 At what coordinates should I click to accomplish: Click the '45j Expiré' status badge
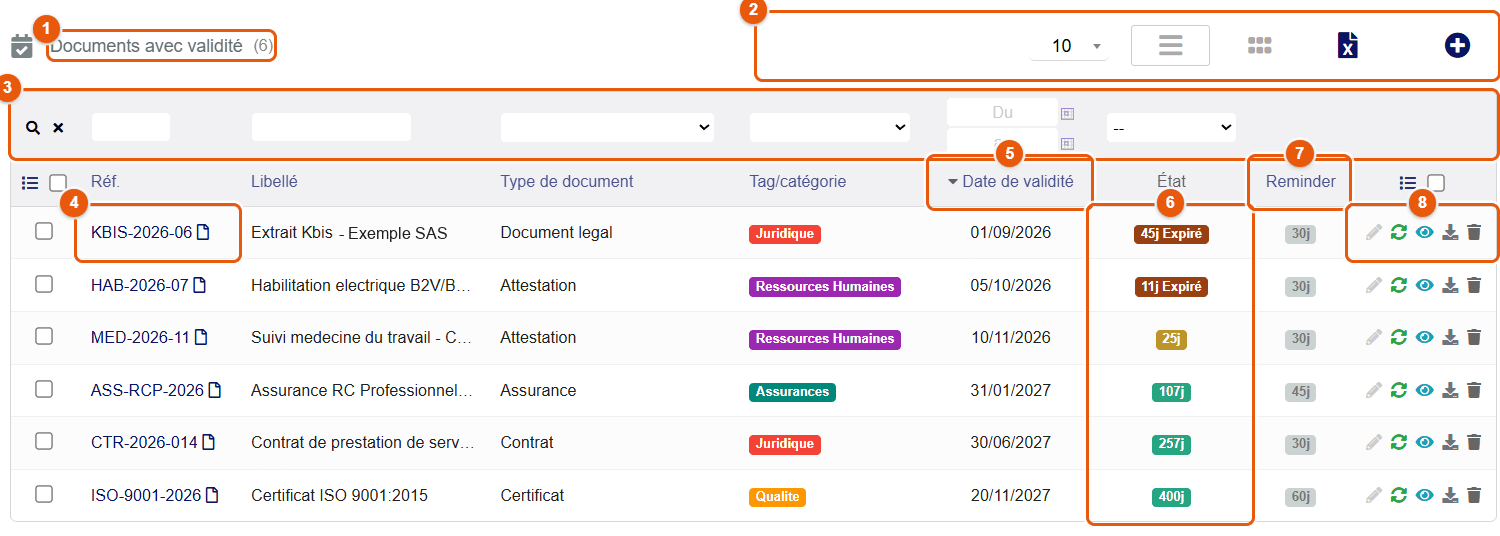1171,234
